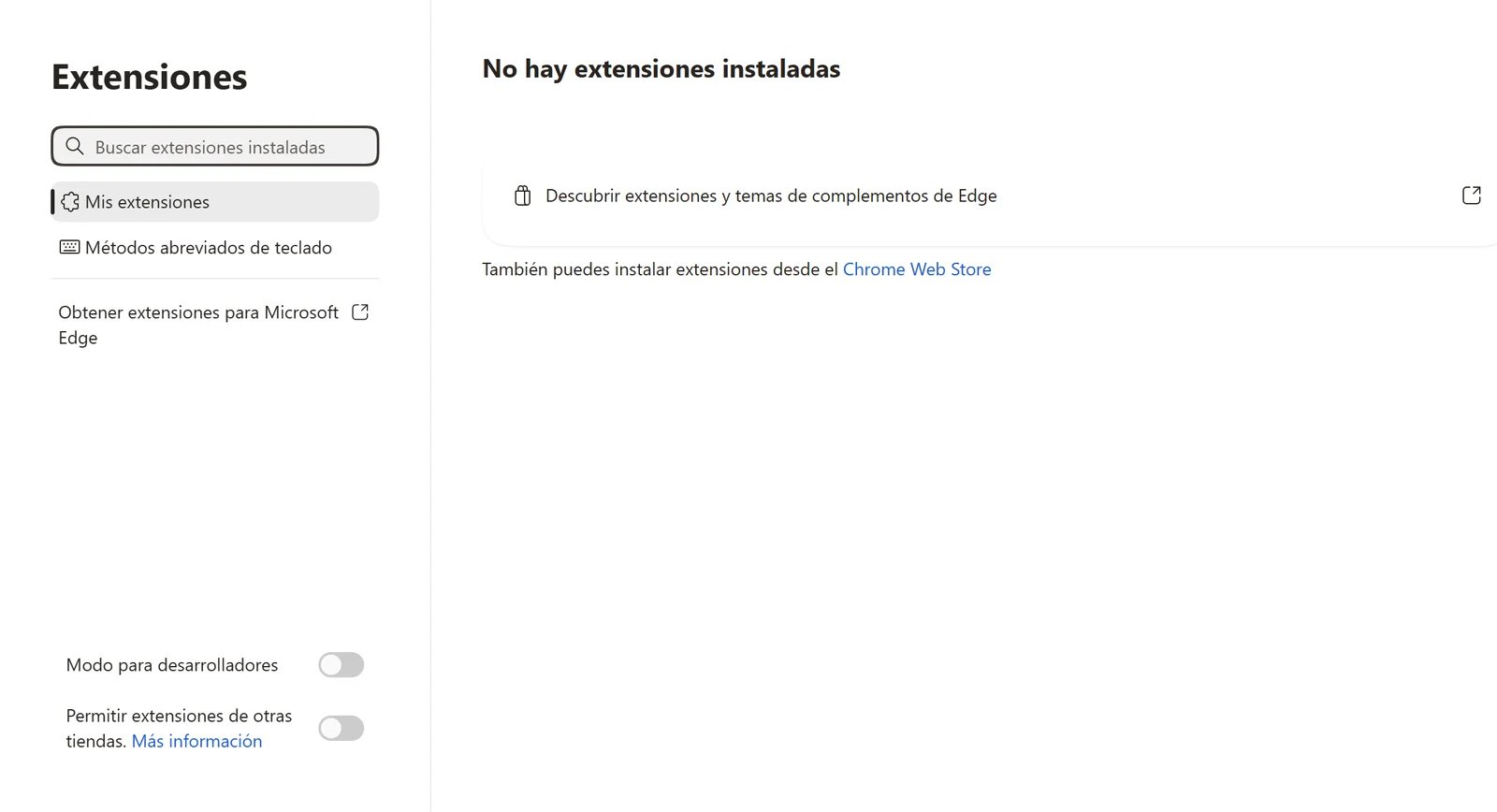
Task: Click the Modo para desarrolladores label
Action: (172, 665)
